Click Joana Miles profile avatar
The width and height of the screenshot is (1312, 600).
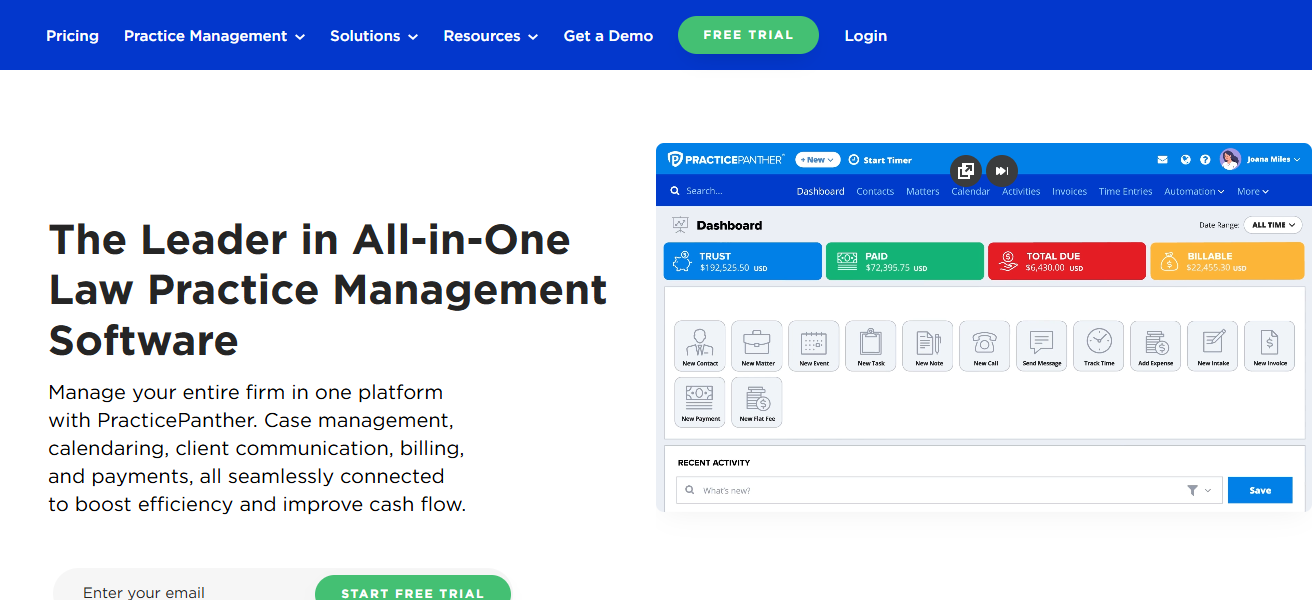coord(1230,159)
